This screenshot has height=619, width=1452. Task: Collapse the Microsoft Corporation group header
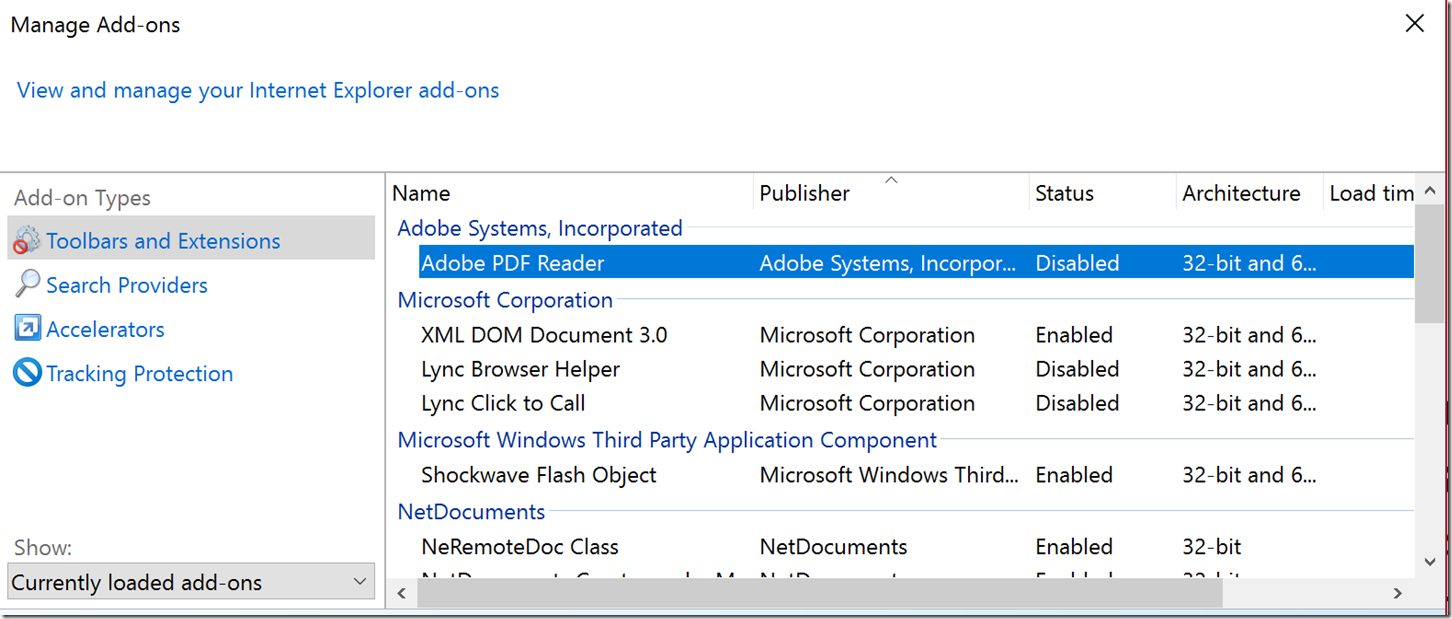coord(505,300)
